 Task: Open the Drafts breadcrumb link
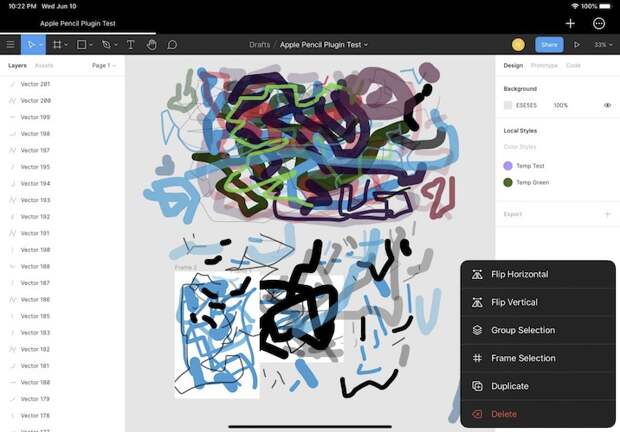(x=259, y=45)
